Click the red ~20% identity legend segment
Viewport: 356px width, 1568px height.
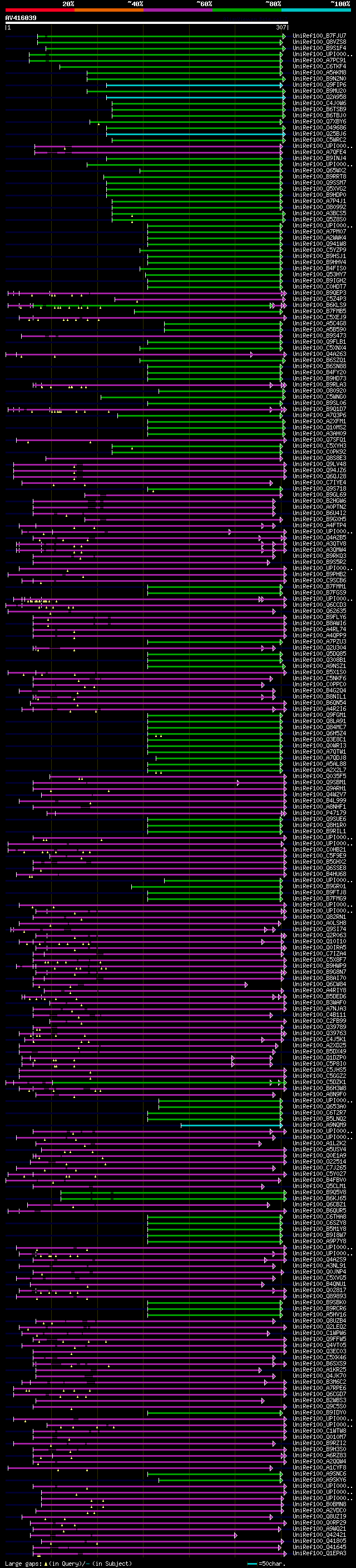pyautogui.click(x=39, y=10)
